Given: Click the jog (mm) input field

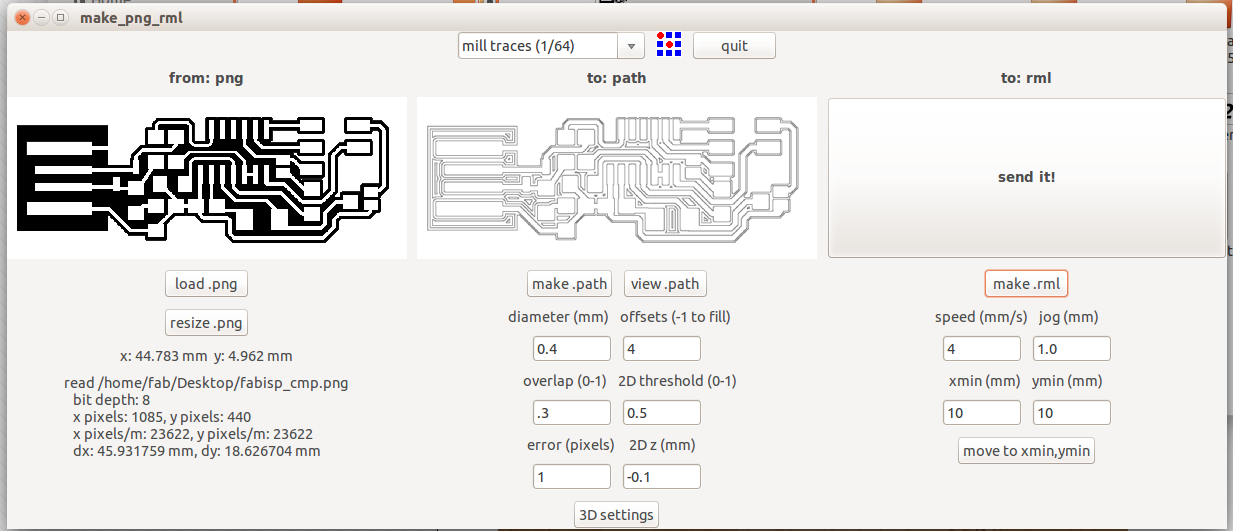Looking at the screenshot, I should point(1072,349).
